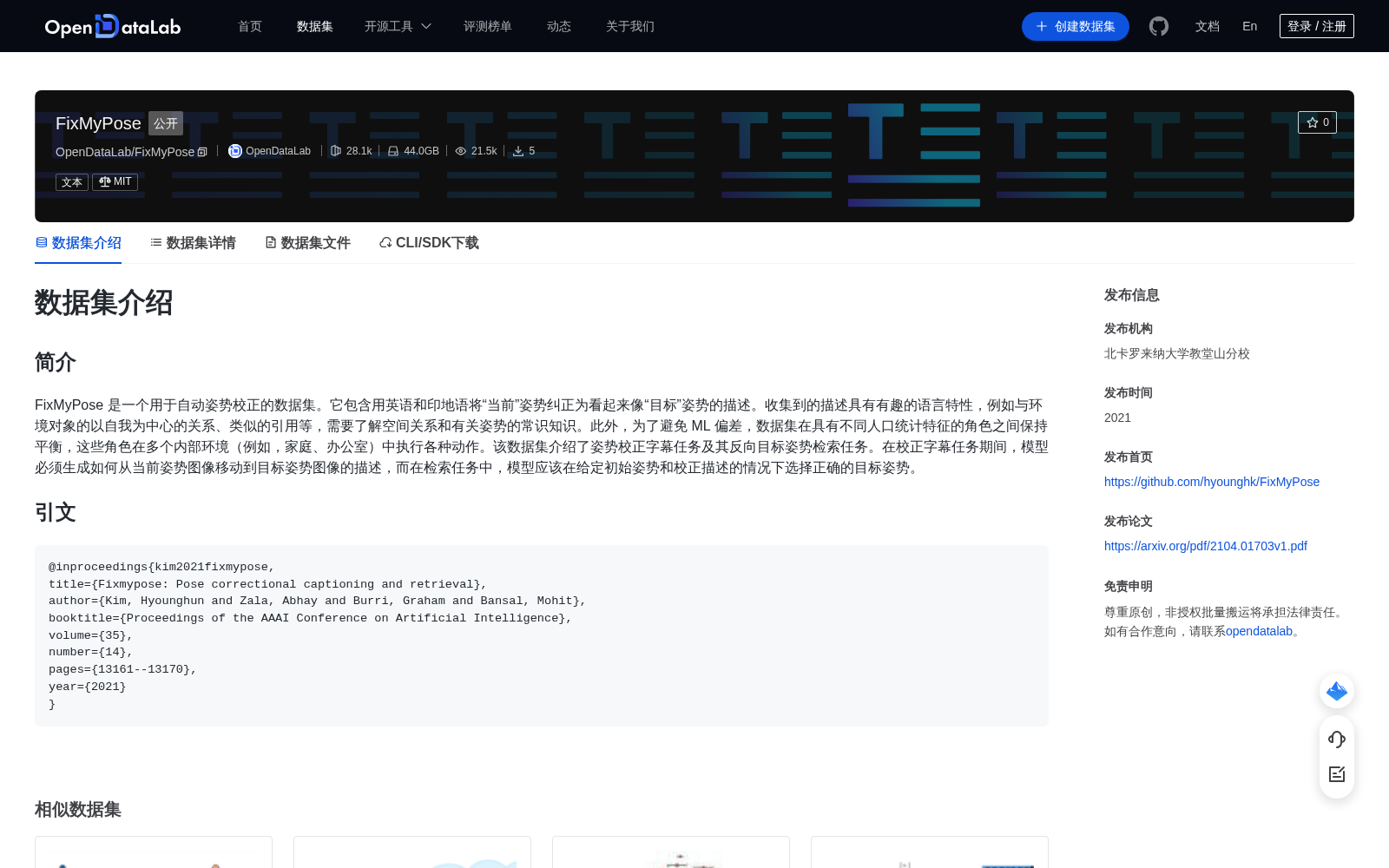Select the 数据集介绍 tab

point(78,243)
